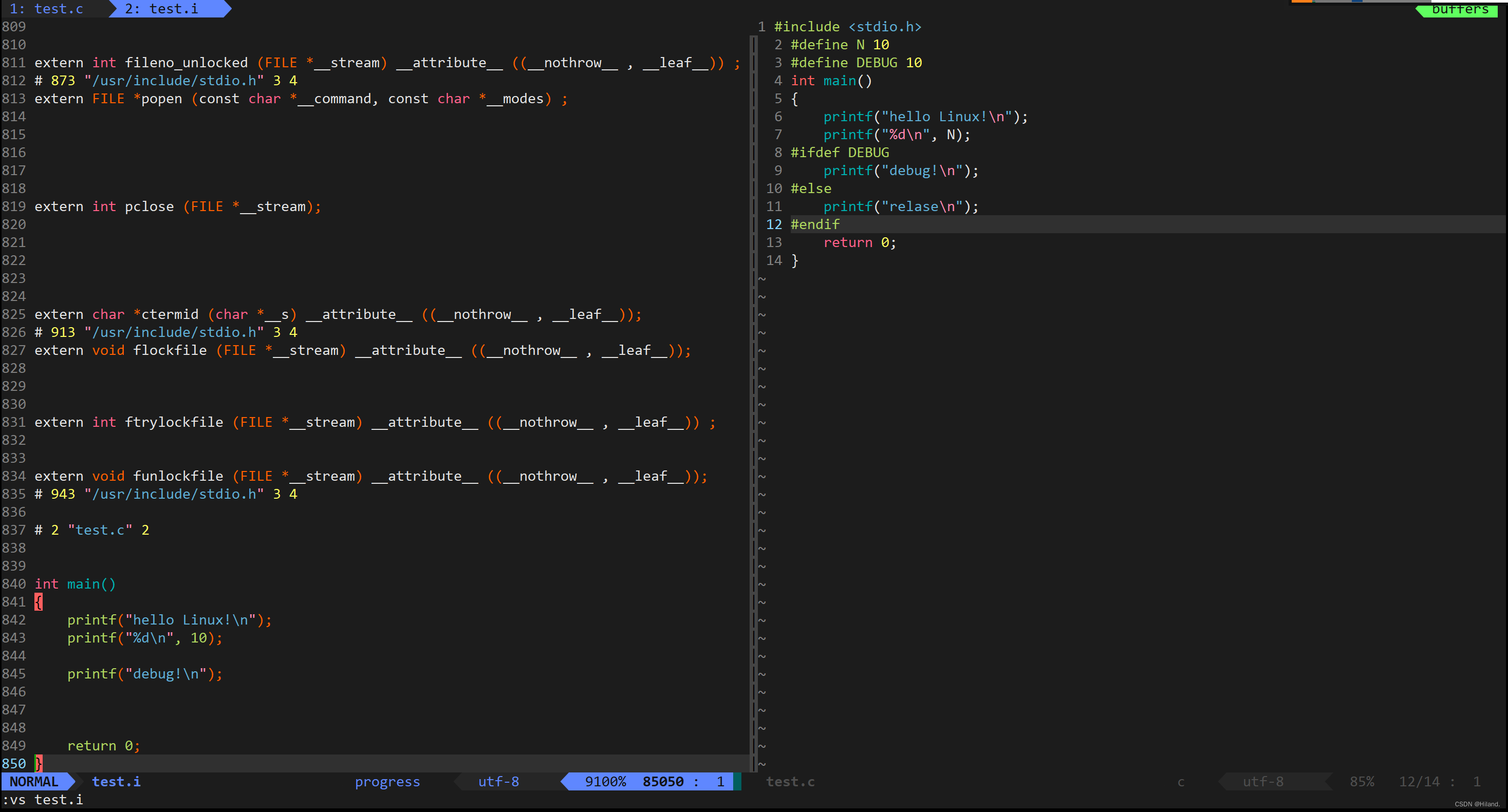
Task: Click the closing brace on line 850
Action: (x=39, y=763)
